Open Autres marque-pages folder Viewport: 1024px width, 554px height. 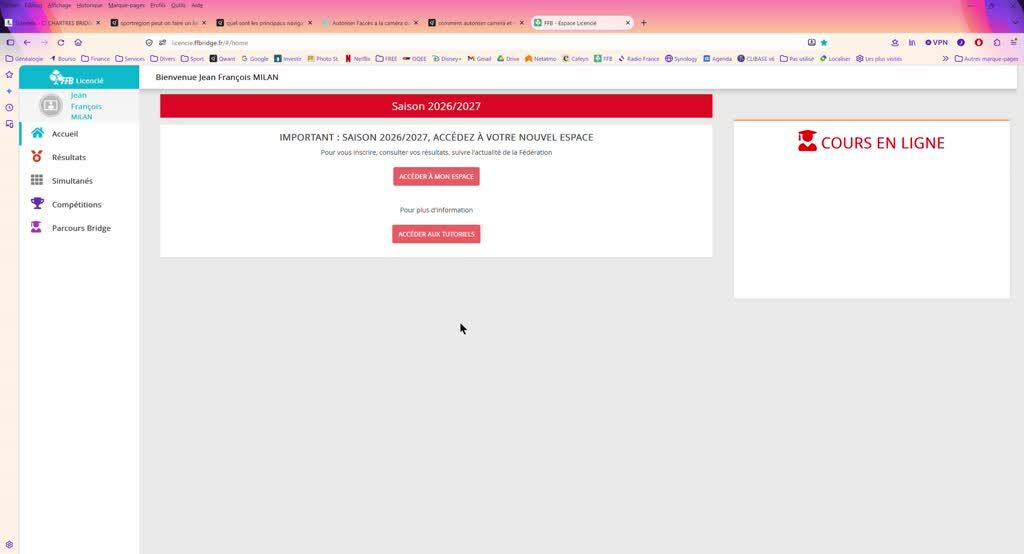click(x=986, y=59)
